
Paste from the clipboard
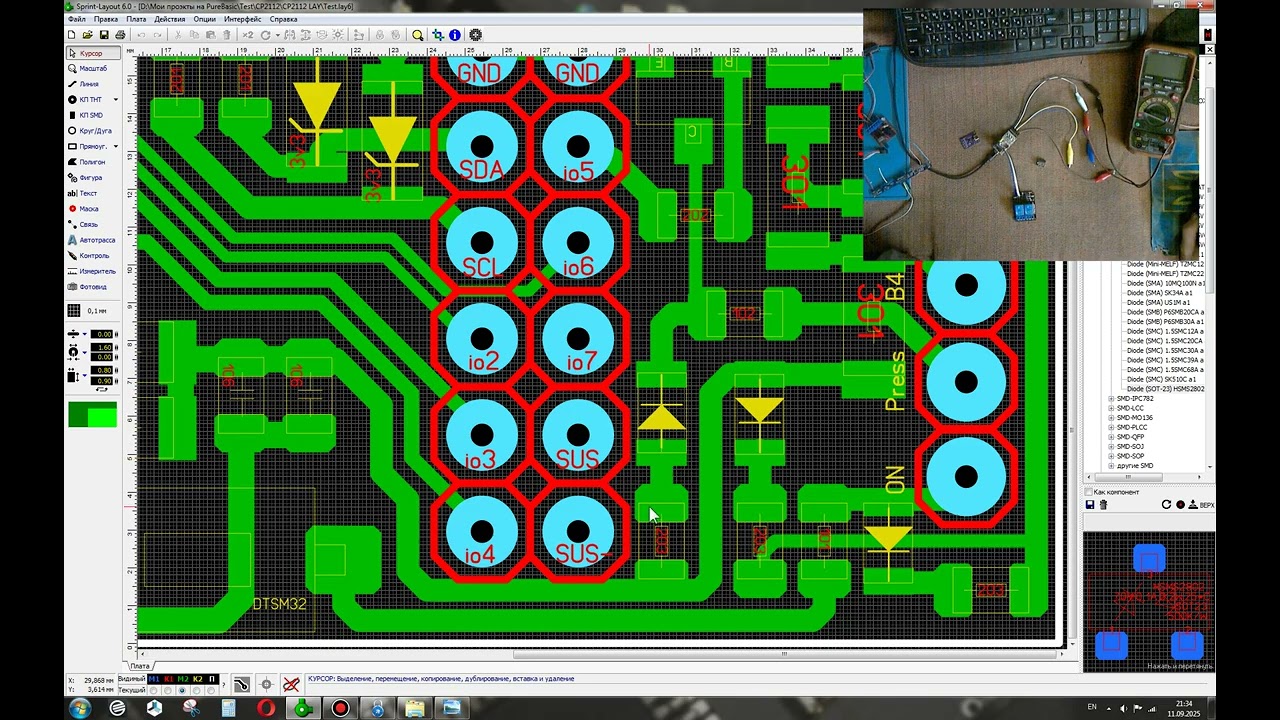coord(210,35)
